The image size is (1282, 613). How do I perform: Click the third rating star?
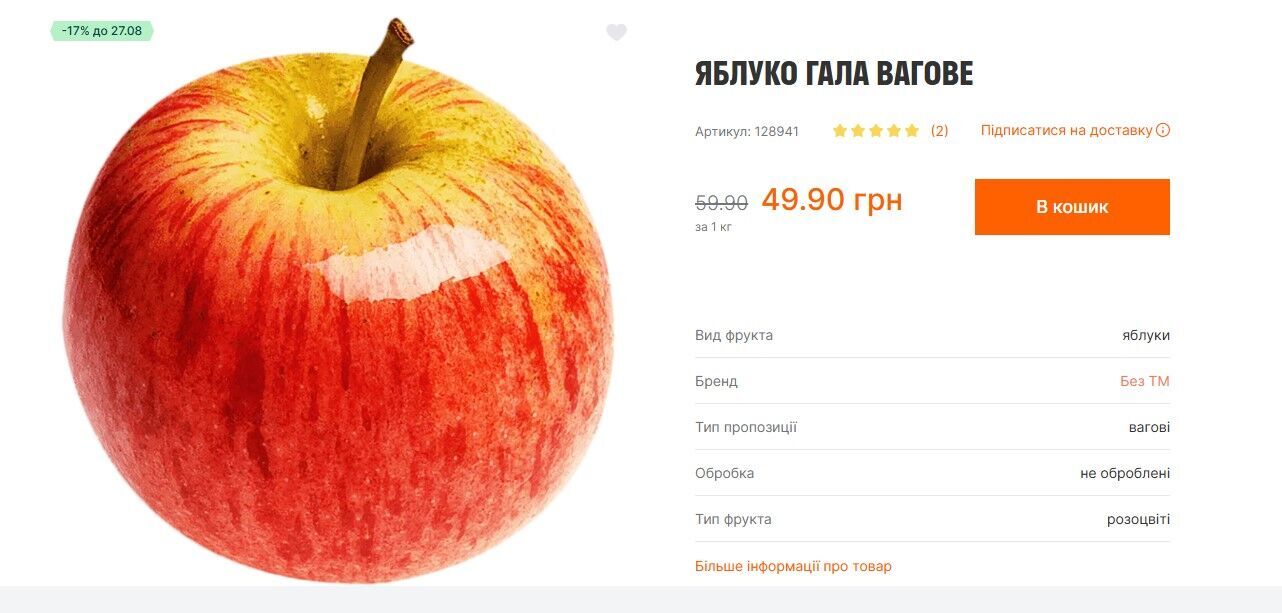click(x=876, y=130)
